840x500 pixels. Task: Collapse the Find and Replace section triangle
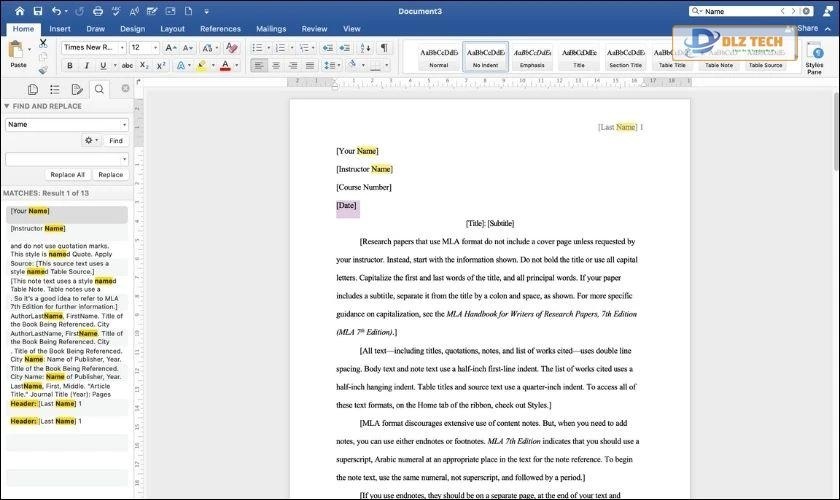6,106
